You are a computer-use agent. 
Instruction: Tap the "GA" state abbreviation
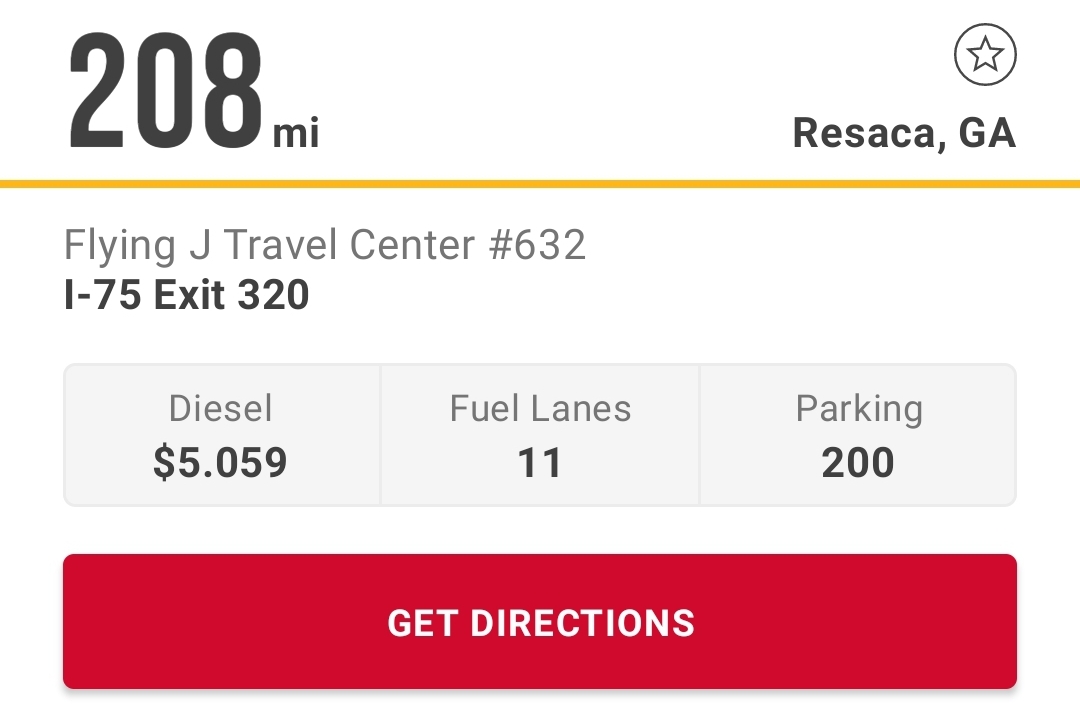click(987, 133)
